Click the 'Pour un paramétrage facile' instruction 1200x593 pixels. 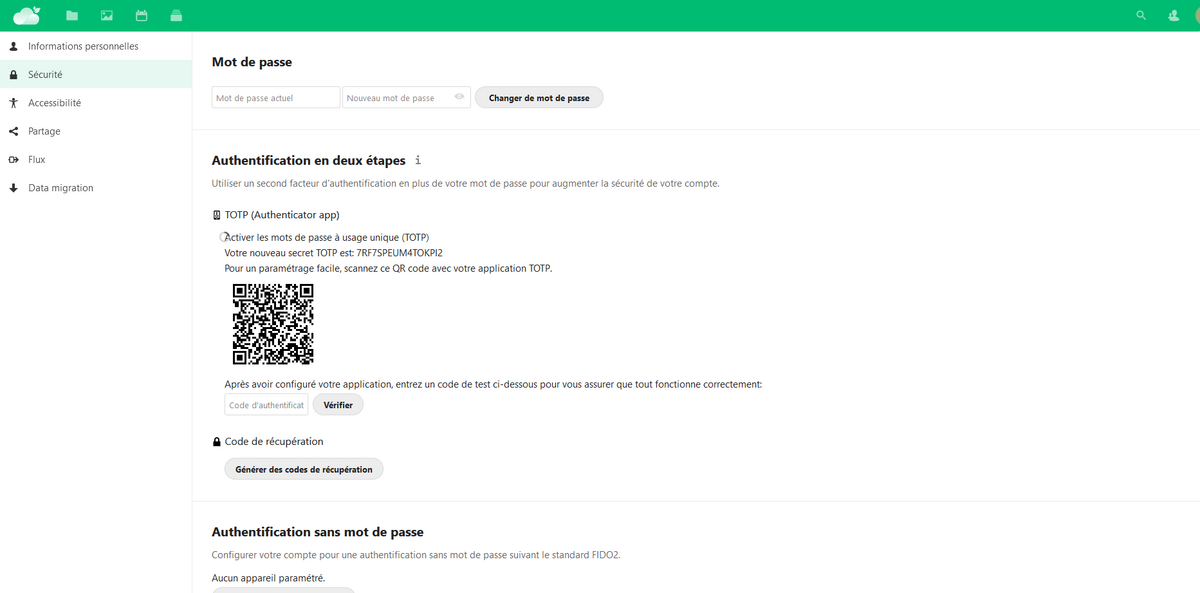tap(389, 268)
